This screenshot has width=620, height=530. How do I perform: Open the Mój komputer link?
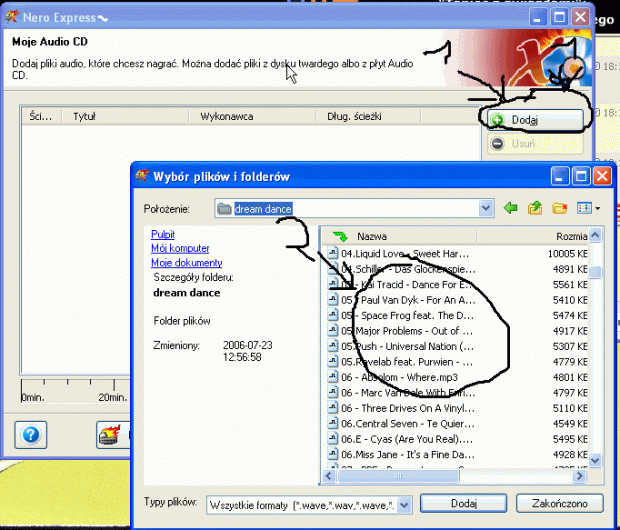(x=180, y=248)
